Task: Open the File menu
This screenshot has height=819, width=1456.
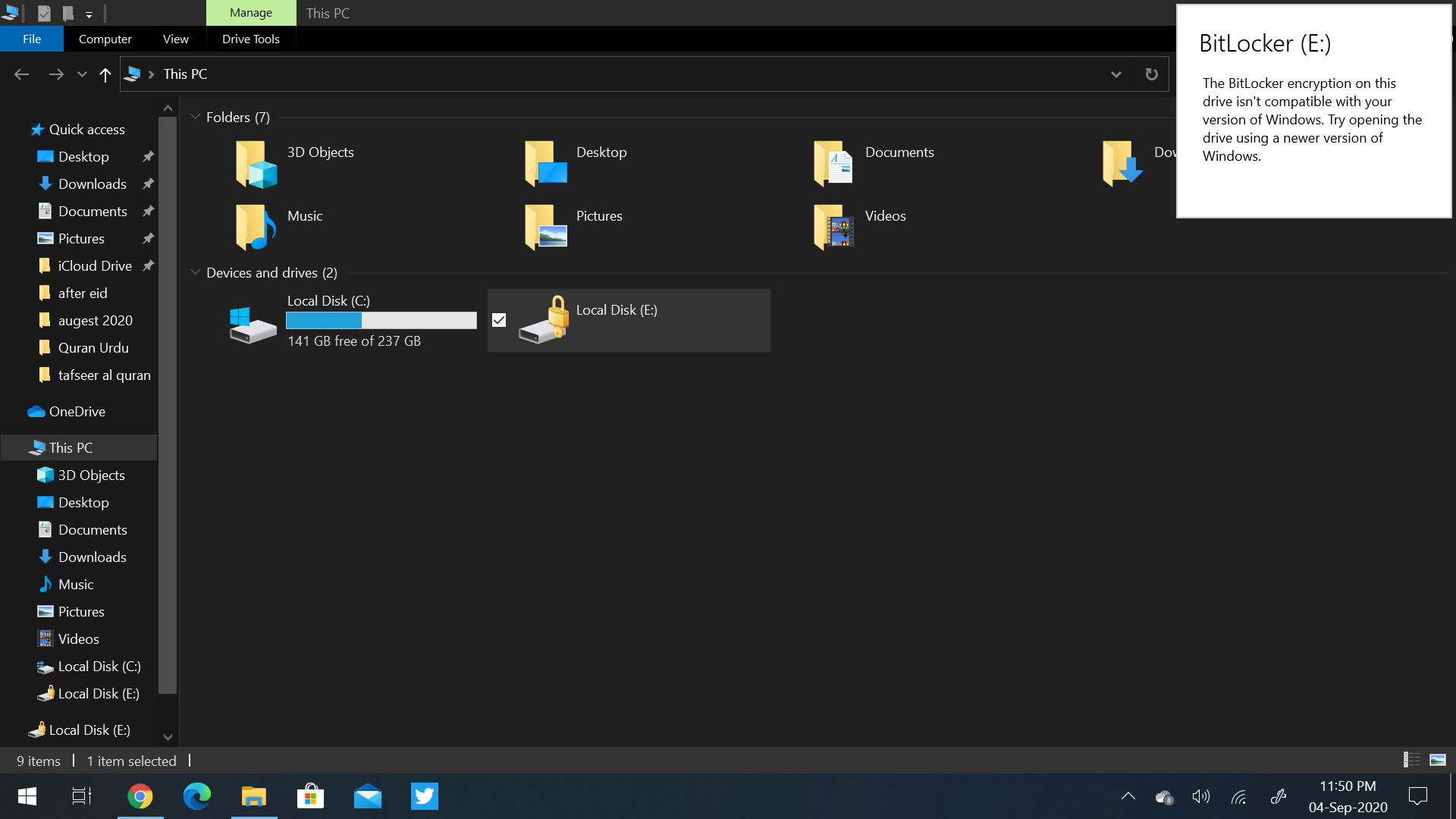Action: (x=32, y=39)
